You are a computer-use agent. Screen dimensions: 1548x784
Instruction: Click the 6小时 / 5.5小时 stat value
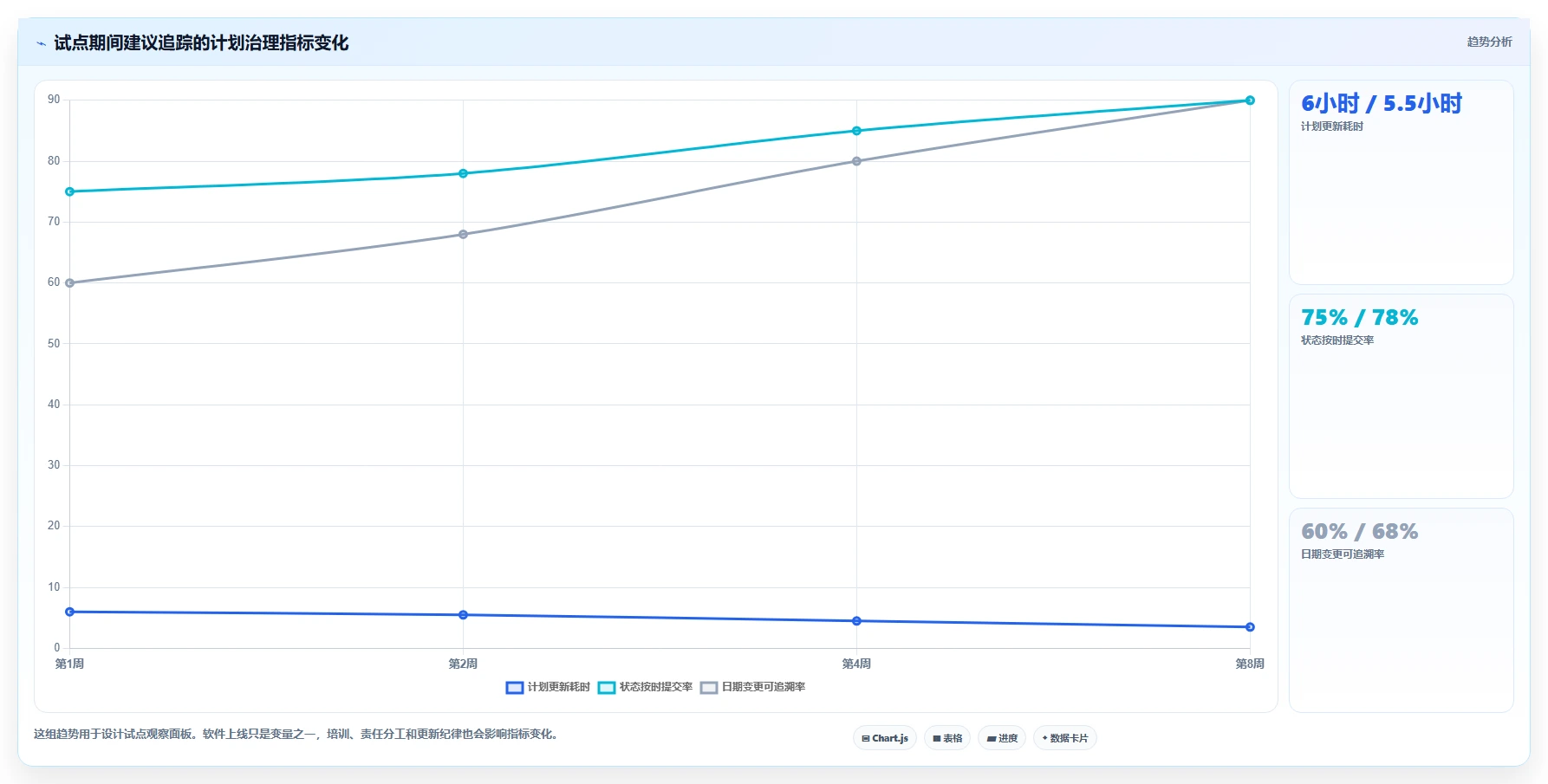click(1382, 104)
